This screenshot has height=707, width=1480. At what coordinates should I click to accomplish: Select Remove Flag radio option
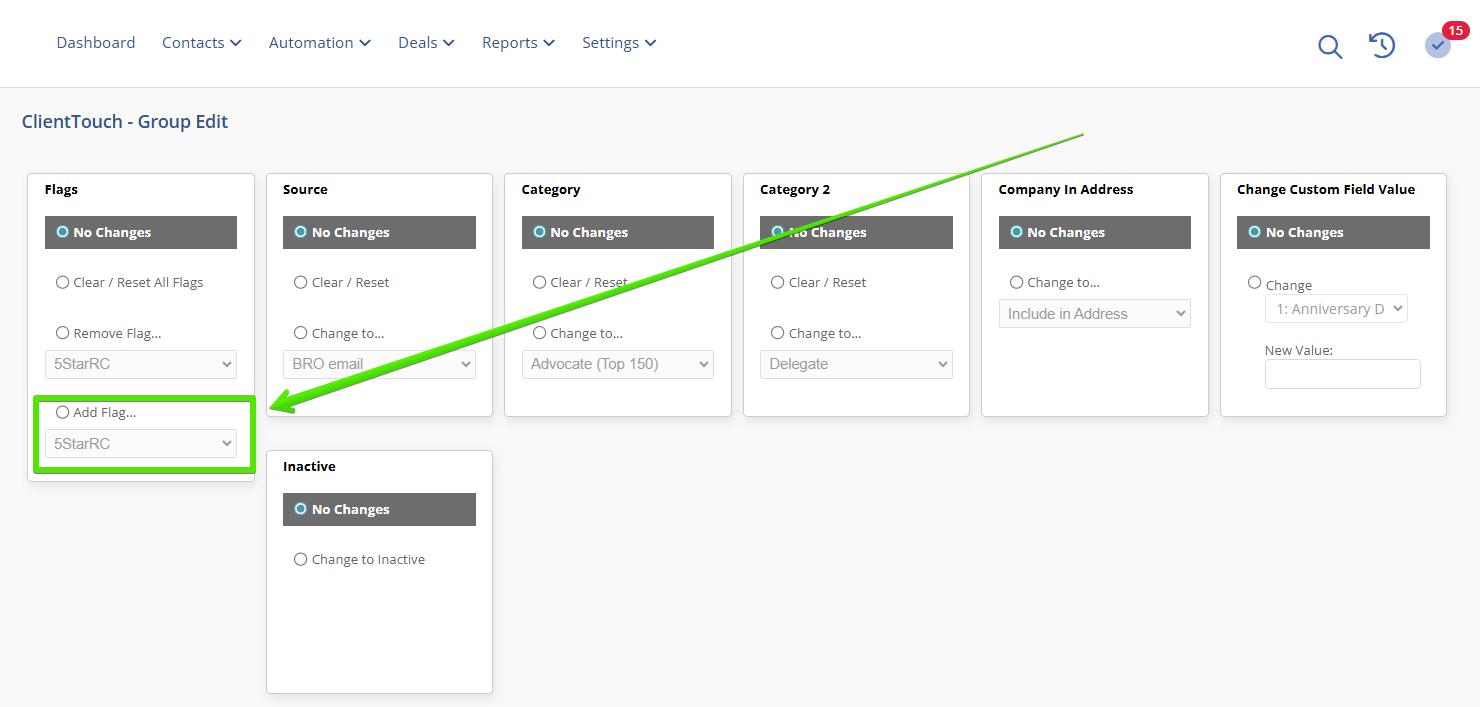(x=63, y=334)
